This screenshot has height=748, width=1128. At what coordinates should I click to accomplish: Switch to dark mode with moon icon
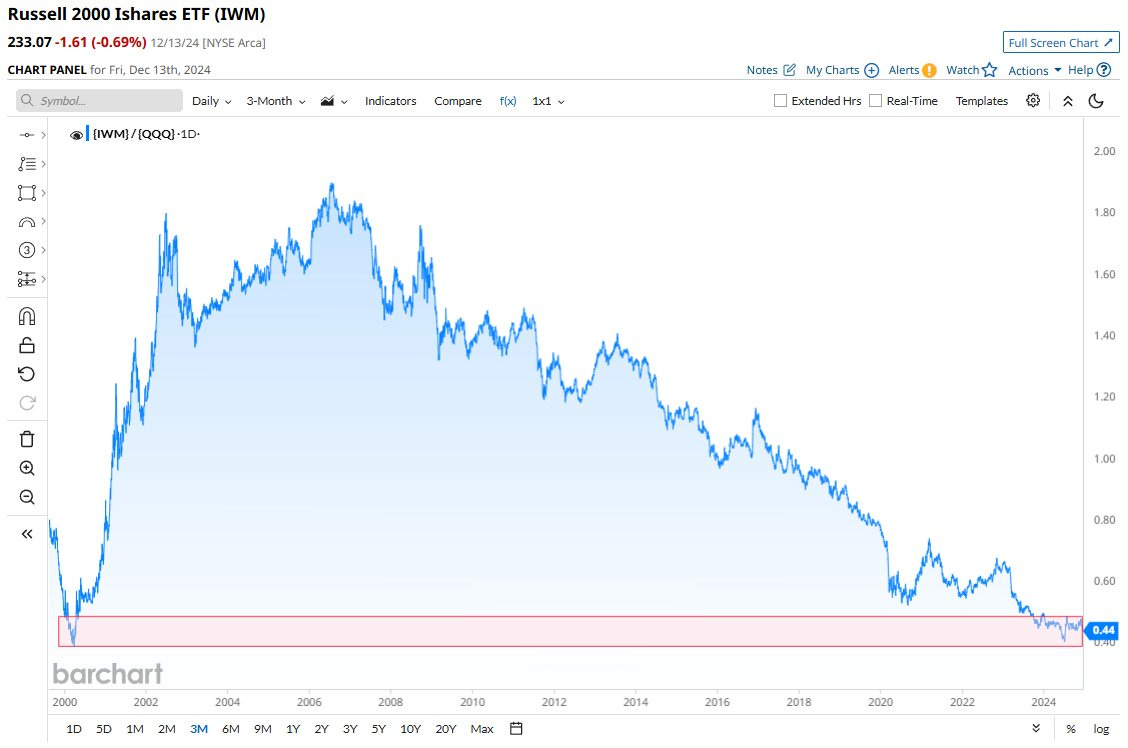[1096, 101]
